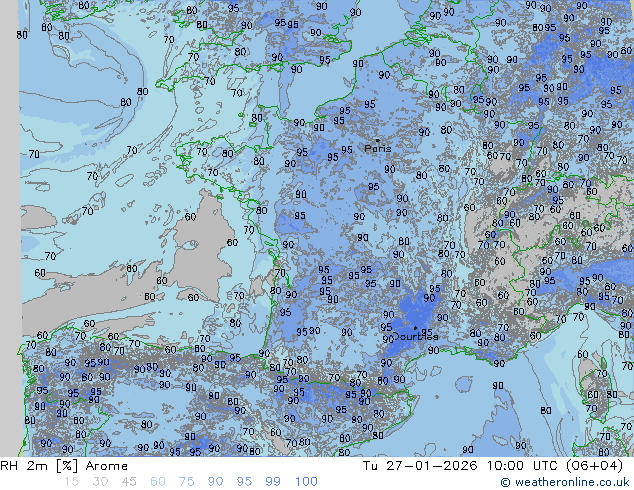Click legend value 15
Image resolution: width=634 pixels, height=490 pixels.
pos(71,482)
